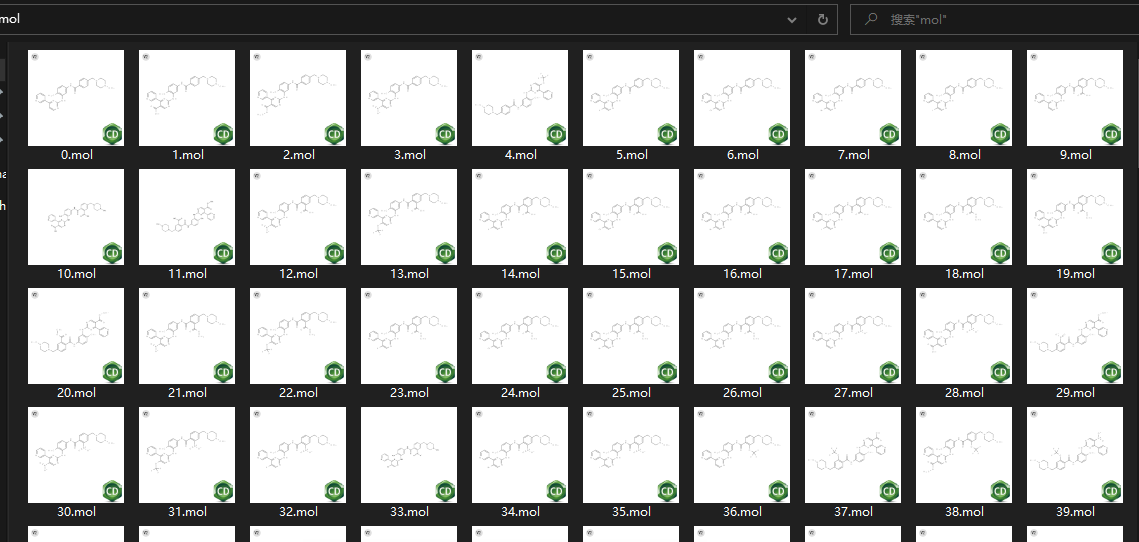1139x542 pixels.
Task: Click the 31.mol molecule thumbnail
Action: point(187,455)
